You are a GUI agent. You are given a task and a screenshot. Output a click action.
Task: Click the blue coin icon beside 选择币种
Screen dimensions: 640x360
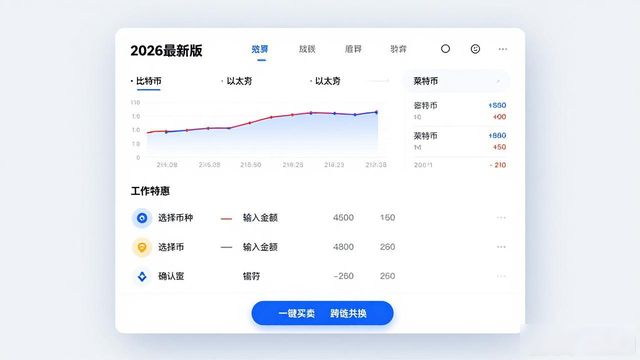pyautogui.click(x=142, y=218)
